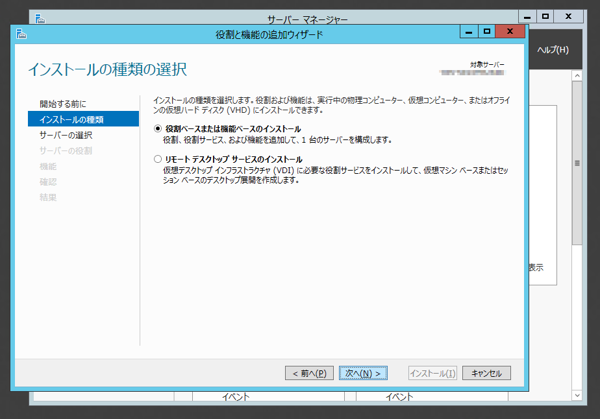Maximize the wizard window
The image size is (600, 419).
click(x=487, y=31)
